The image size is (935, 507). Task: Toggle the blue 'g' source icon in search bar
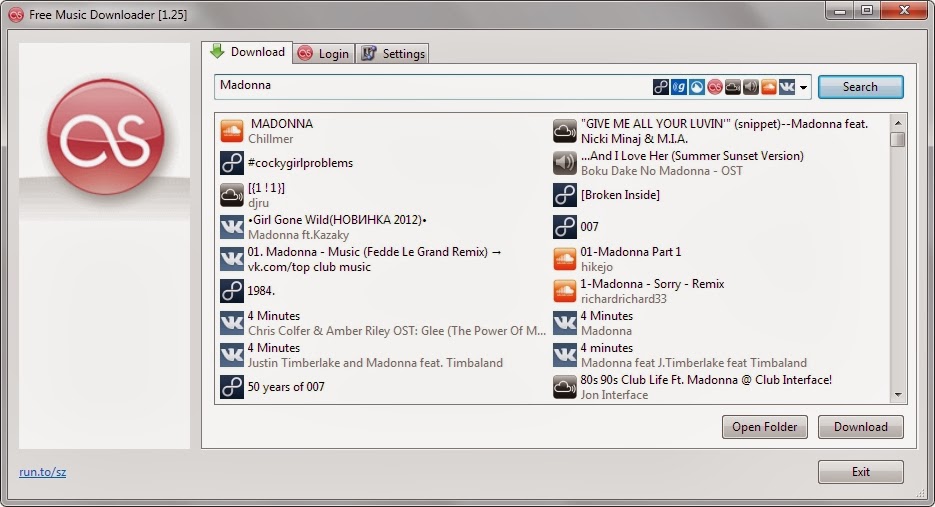click(679, 87)
